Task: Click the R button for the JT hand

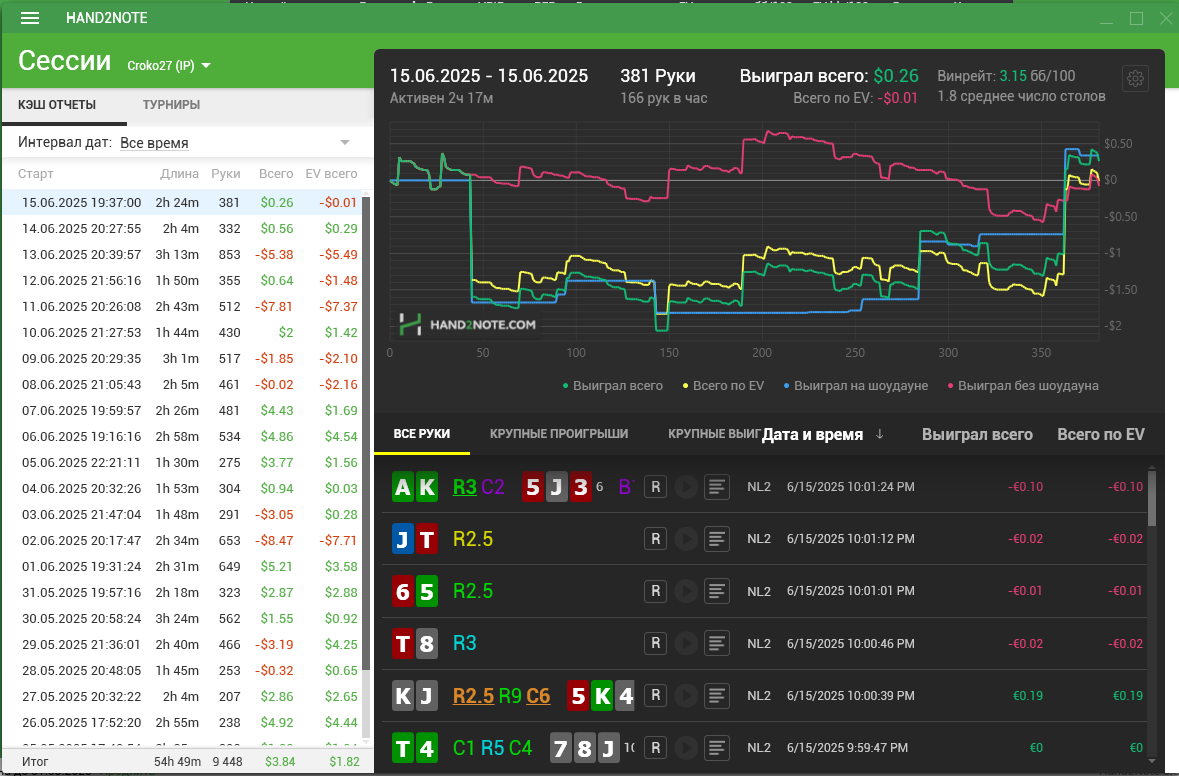Action: click(x=656, y=539)
